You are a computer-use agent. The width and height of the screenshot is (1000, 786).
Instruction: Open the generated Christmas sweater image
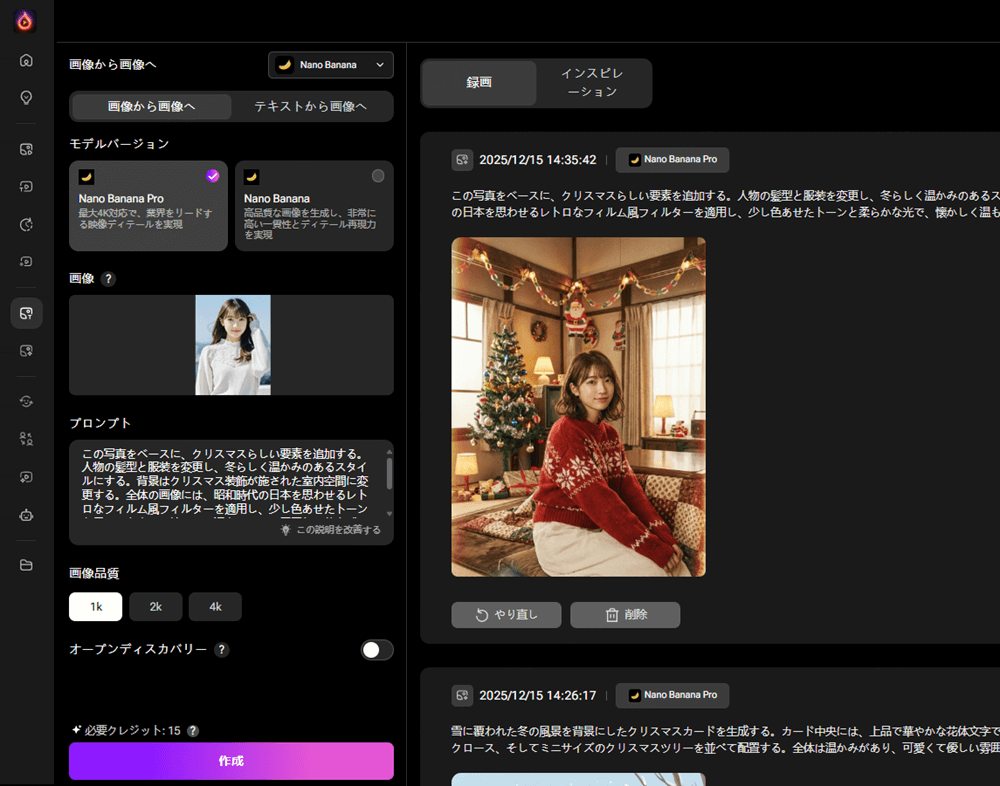coord(578,407)
